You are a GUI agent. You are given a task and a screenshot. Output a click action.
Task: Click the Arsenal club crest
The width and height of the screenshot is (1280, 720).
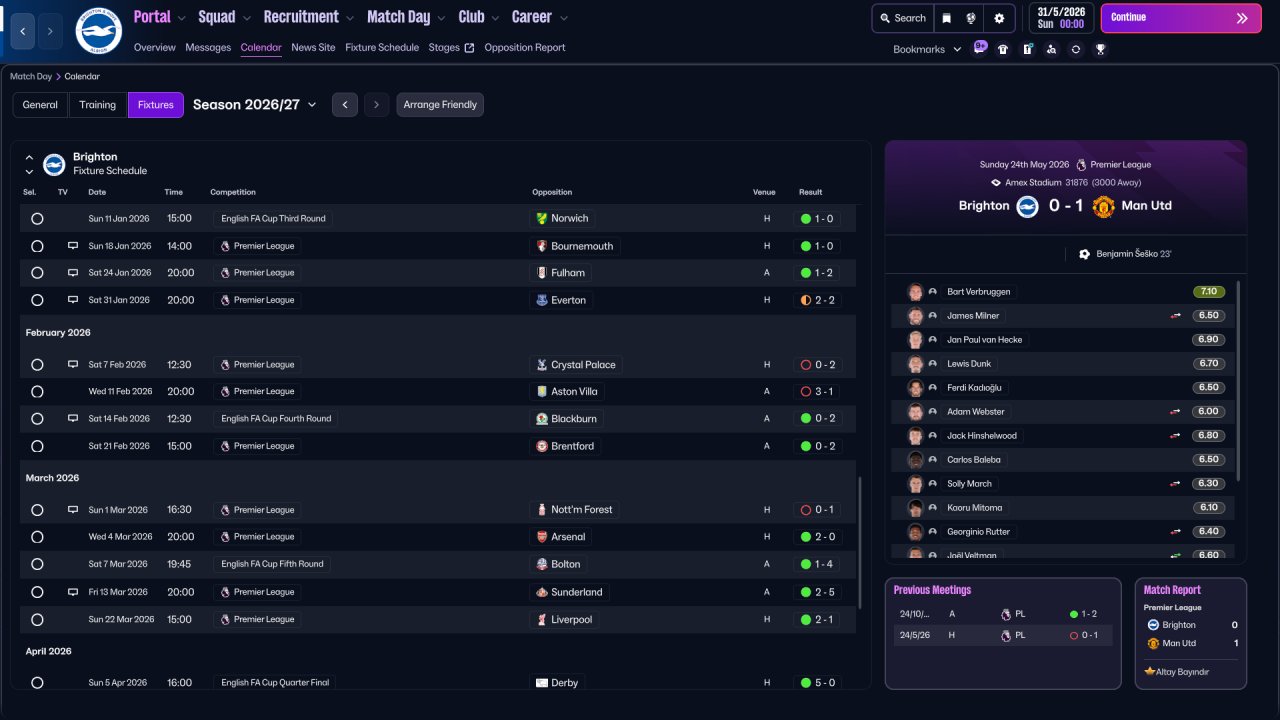tap(542, 537)
